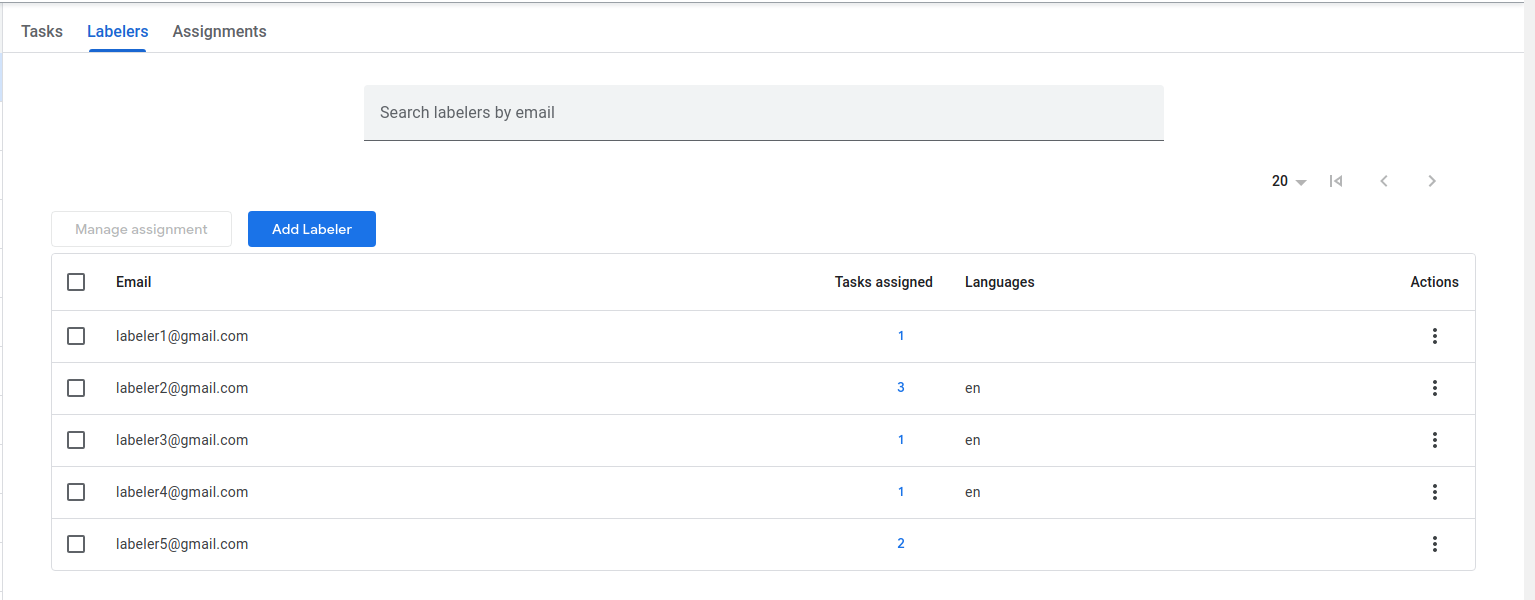Viewport: 1535px width, 600px height.
Task: Check the box for labeler1@gmail.com
Action: 76,336
